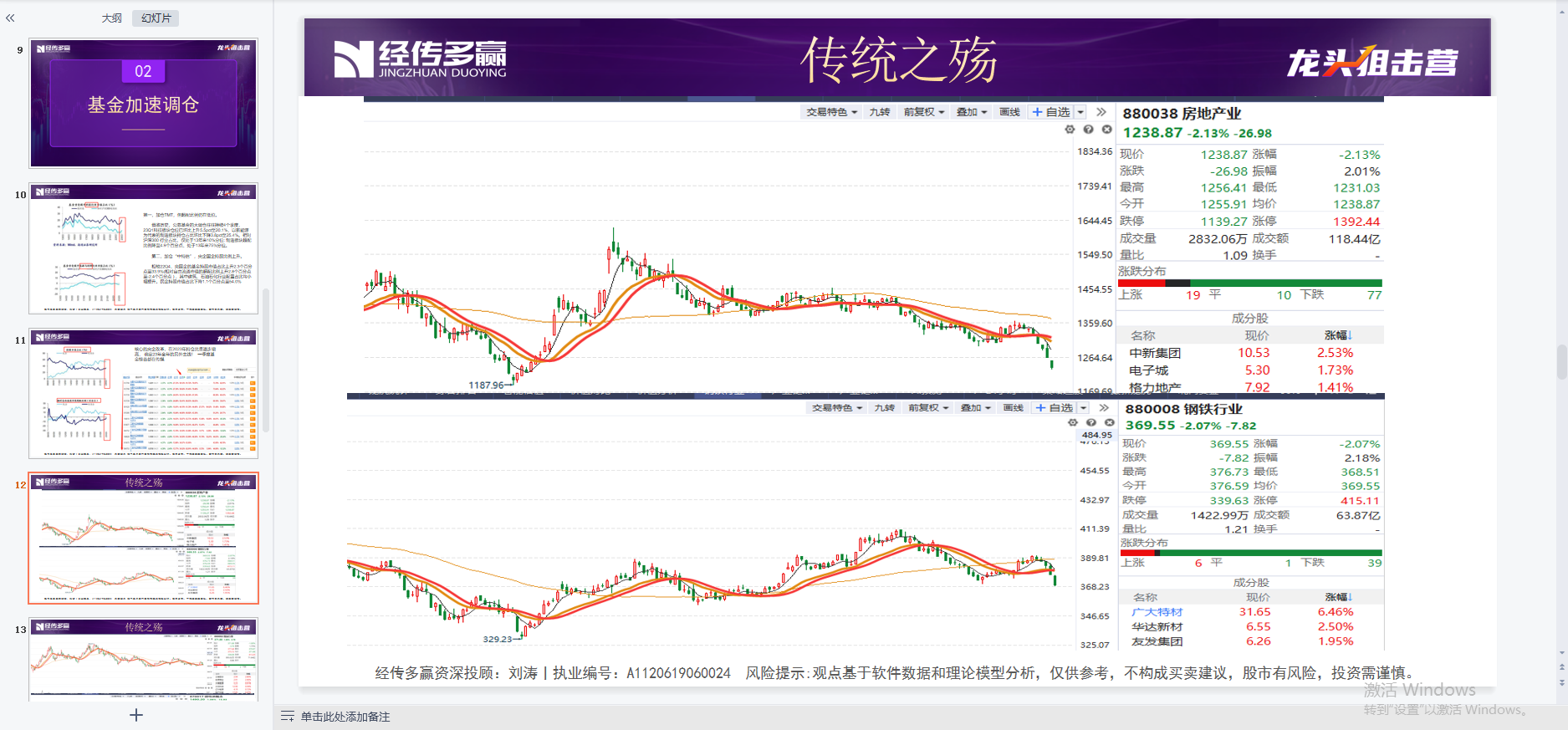Click the main editor vertical scrollbar thumb
The image size is (1568, 730).
(x=1561, y=362)
